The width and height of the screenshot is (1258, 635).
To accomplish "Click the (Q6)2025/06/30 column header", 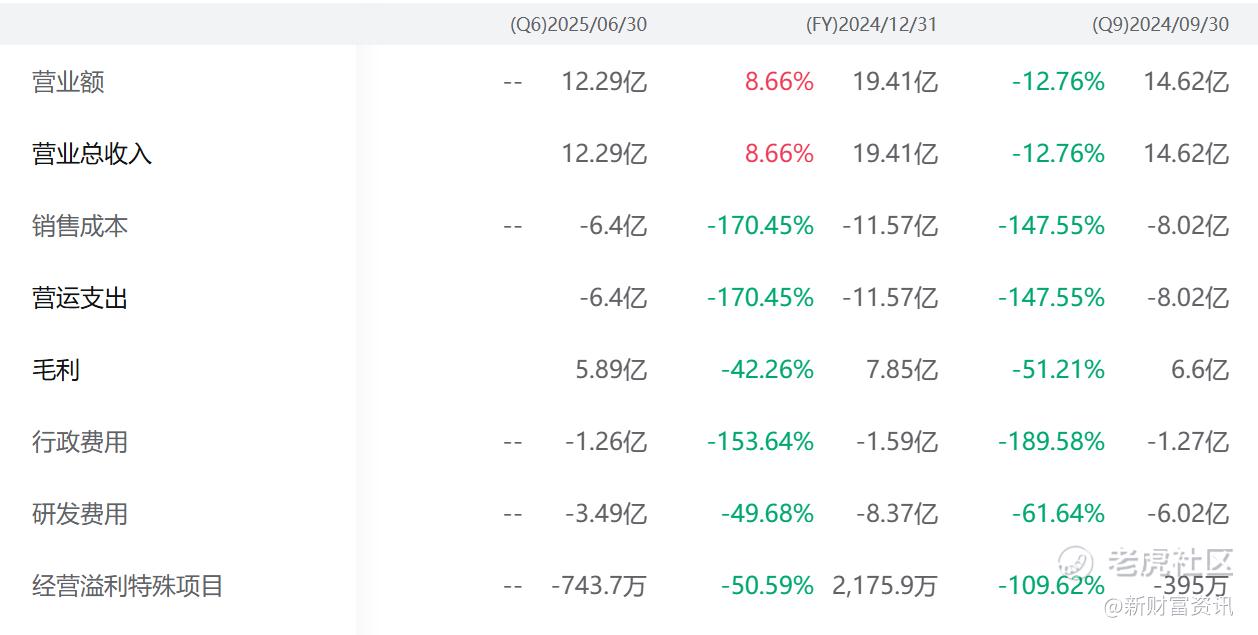I will coord(578,25).
